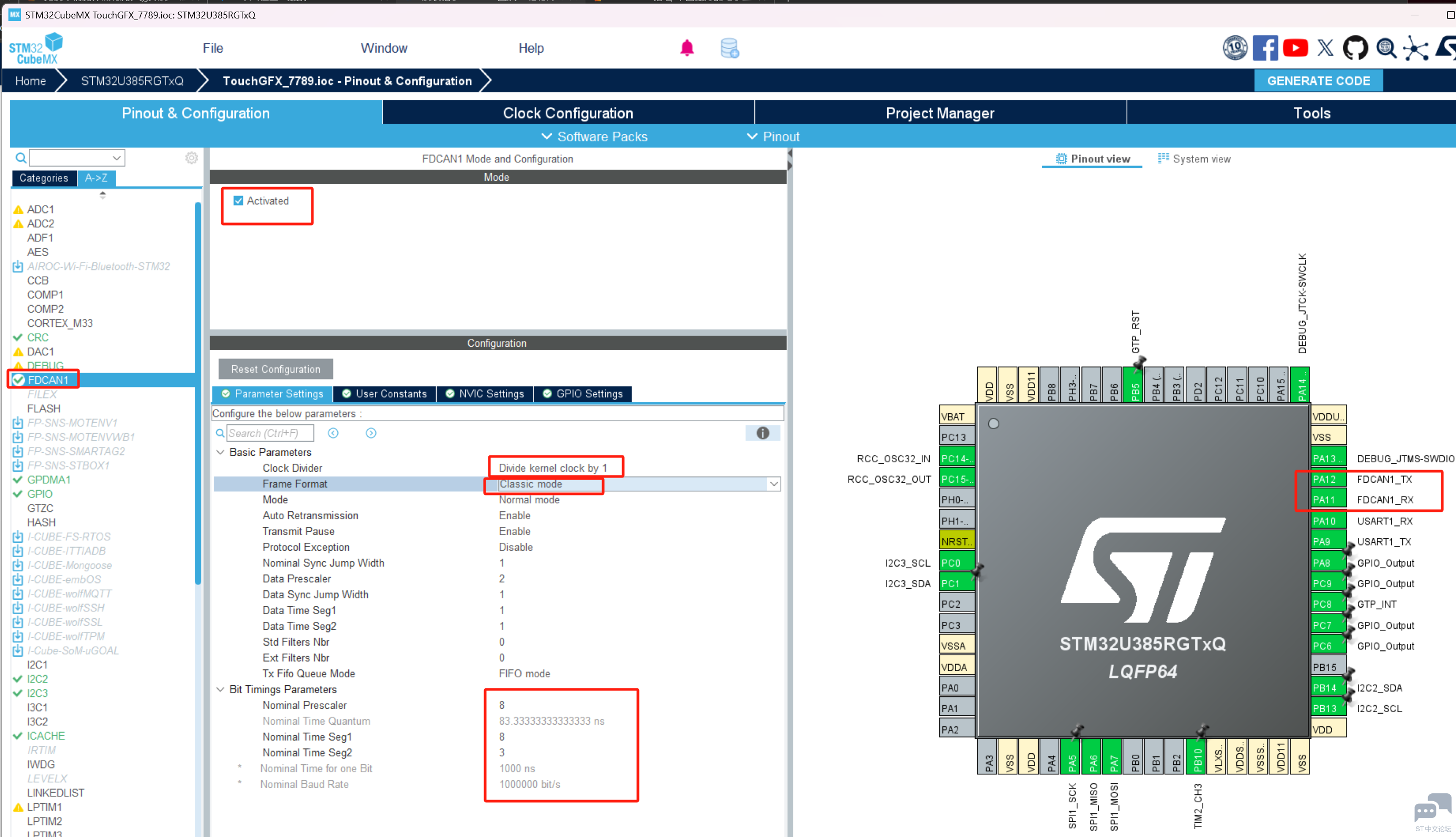Select the Nominal Prescaler value 8
This screenshot has height=837, width=1456.
tap(501, 705)
